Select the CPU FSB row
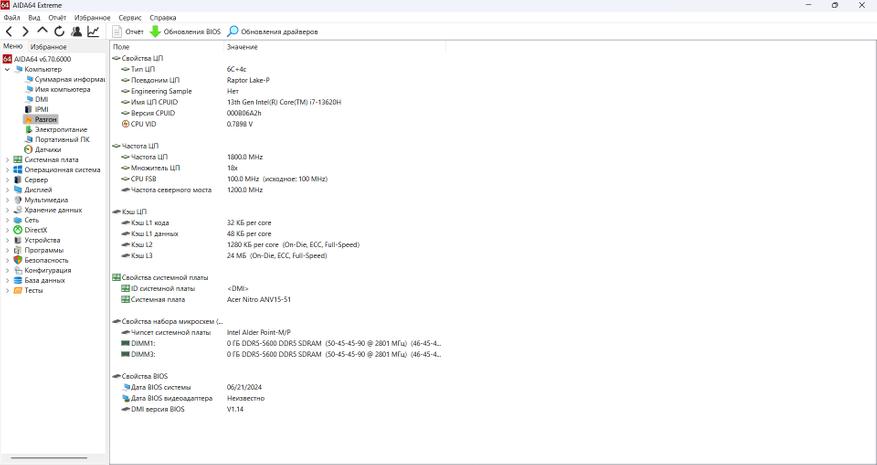The image size is (877, 465). pos(278,179)
